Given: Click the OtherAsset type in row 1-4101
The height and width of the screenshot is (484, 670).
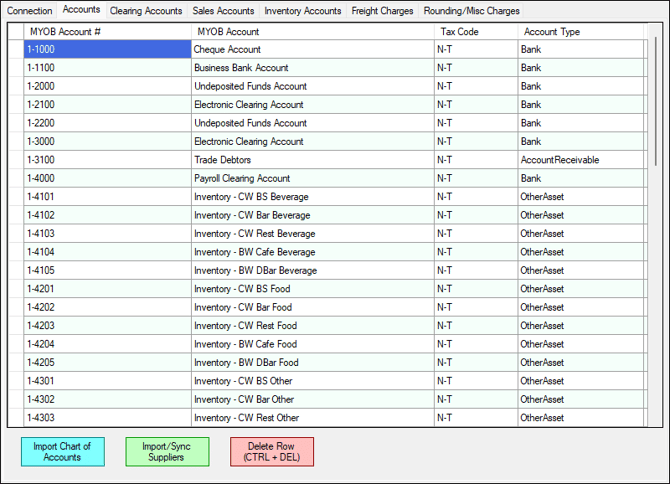Looking at the screenshot, I should point(580,197).
